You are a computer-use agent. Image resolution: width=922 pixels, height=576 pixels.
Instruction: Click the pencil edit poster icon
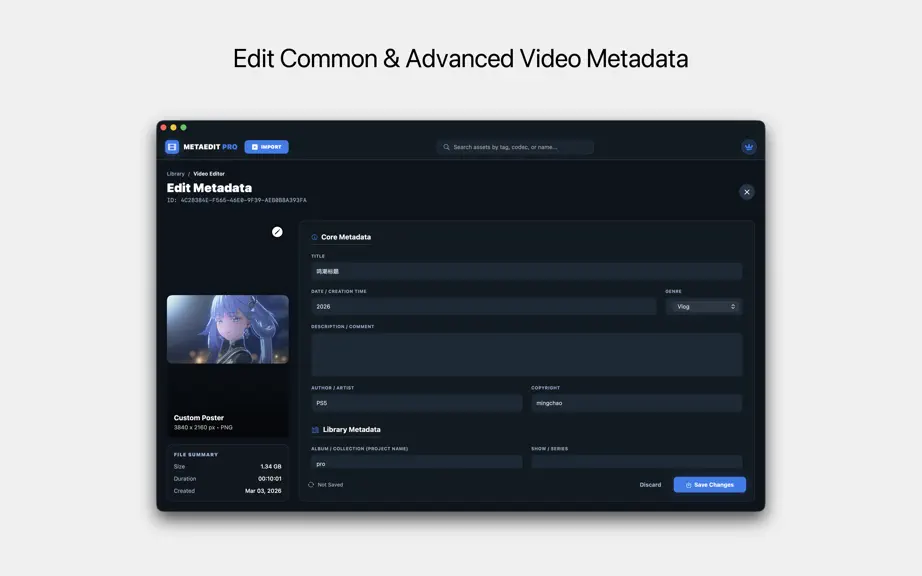(x=277, y=232)
